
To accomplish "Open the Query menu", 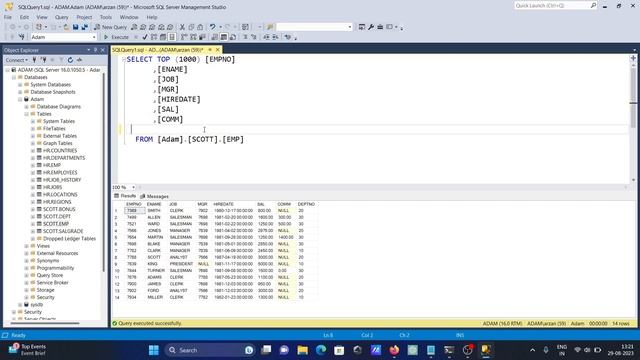I will click(62, 17).
